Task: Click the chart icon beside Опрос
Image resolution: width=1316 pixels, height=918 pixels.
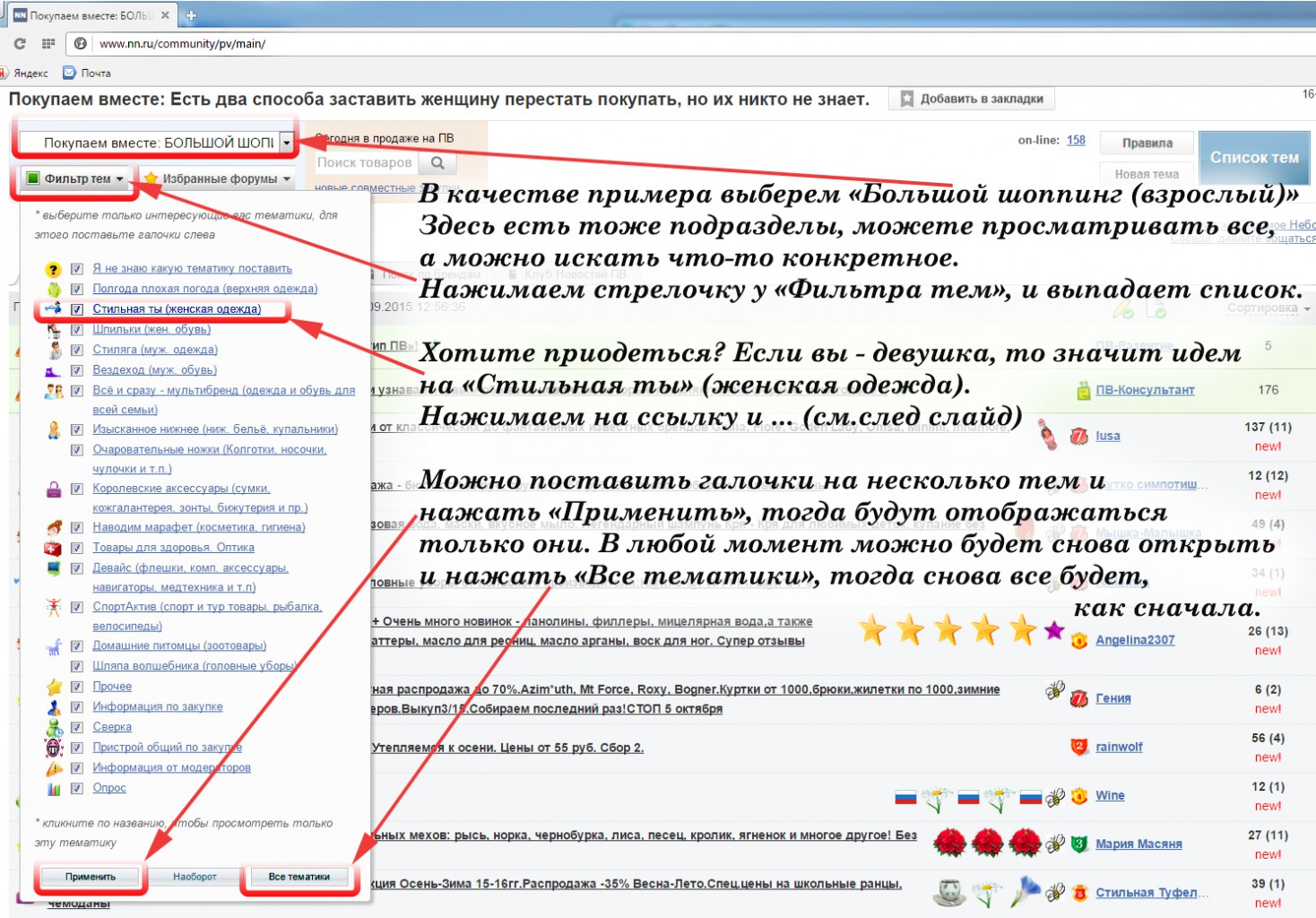Action: pyautogui.click(x=54, y=789)
